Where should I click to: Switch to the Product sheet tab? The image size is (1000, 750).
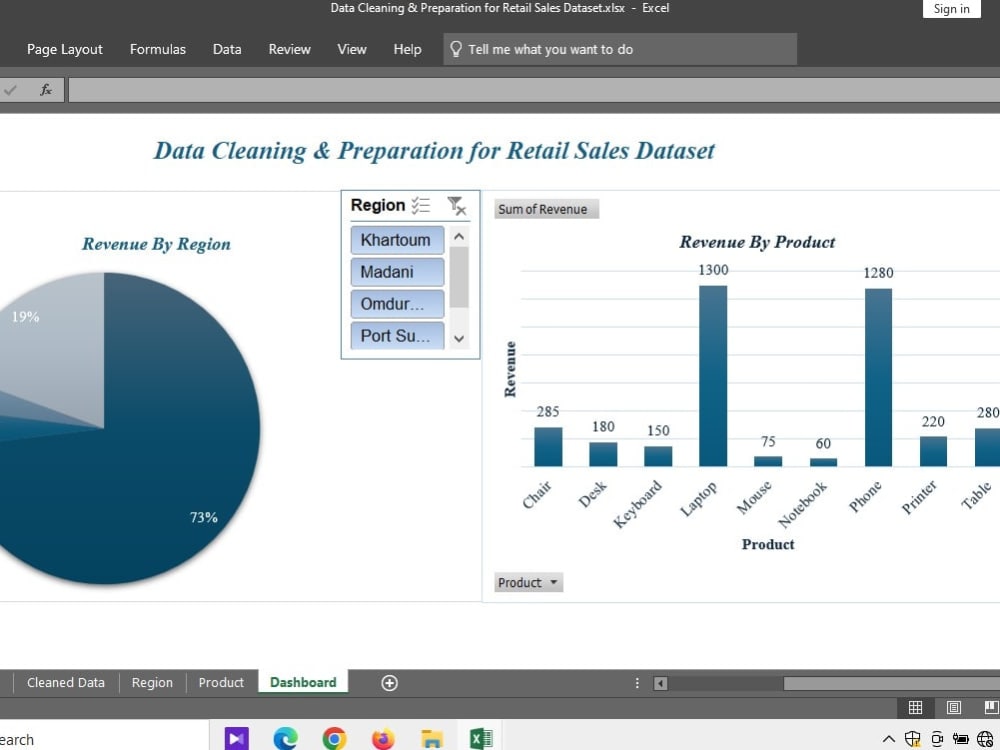tap(221, 682)
